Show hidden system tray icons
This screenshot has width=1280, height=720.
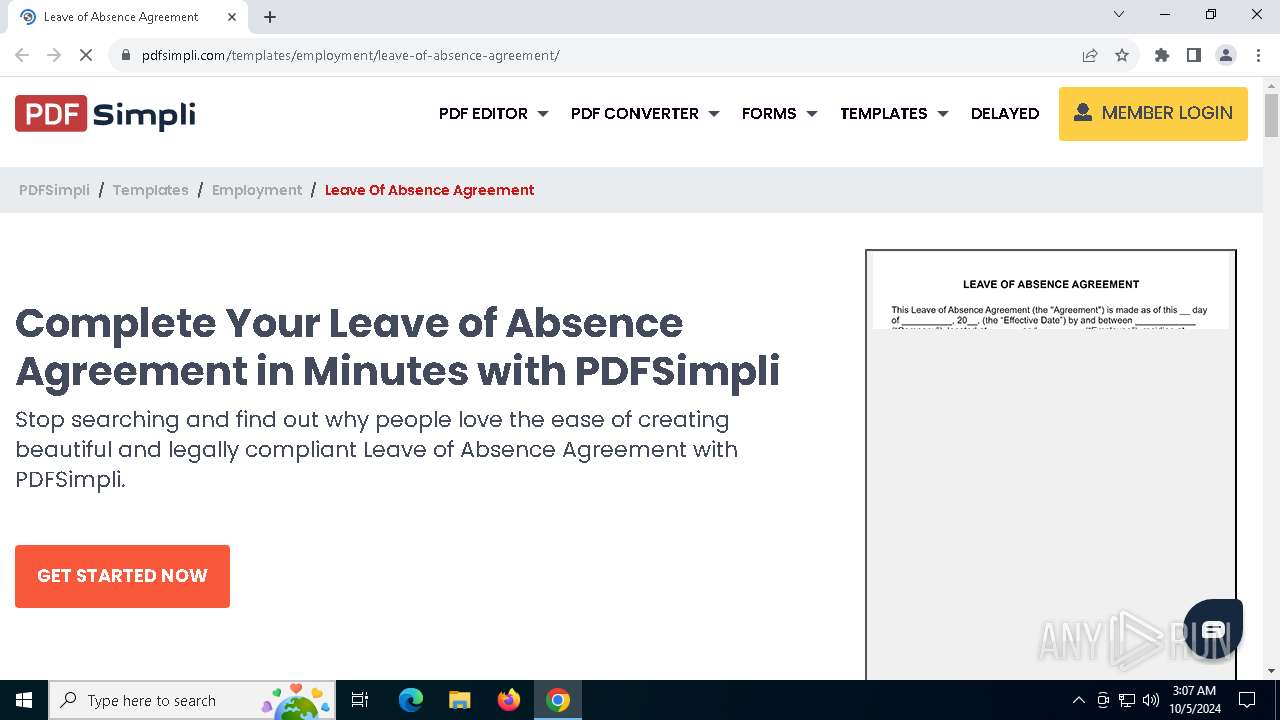tap(1078, 700)
